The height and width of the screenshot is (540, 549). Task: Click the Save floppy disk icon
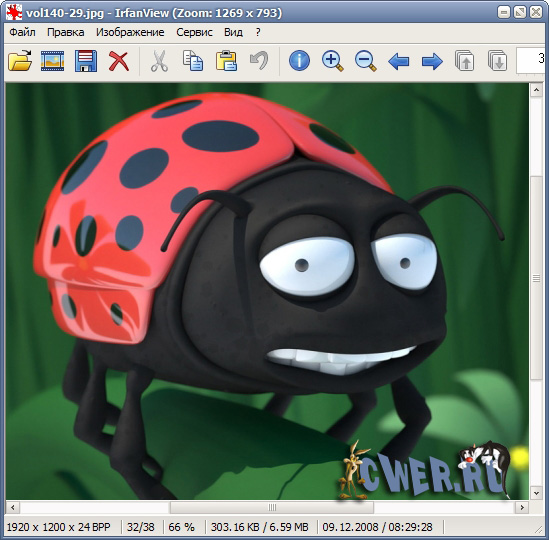[86, 61]
